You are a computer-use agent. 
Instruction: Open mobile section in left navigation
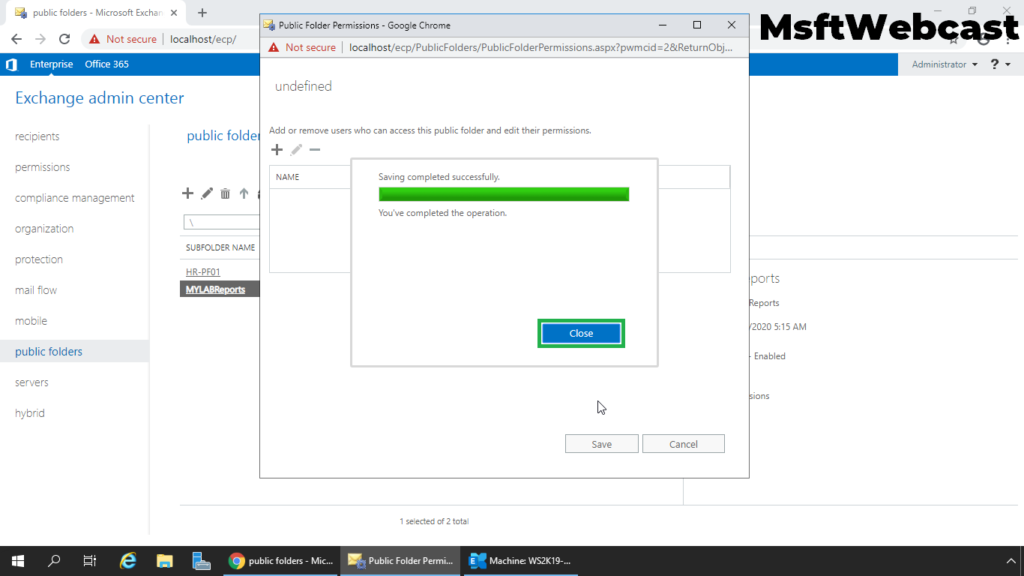(31, 321)
